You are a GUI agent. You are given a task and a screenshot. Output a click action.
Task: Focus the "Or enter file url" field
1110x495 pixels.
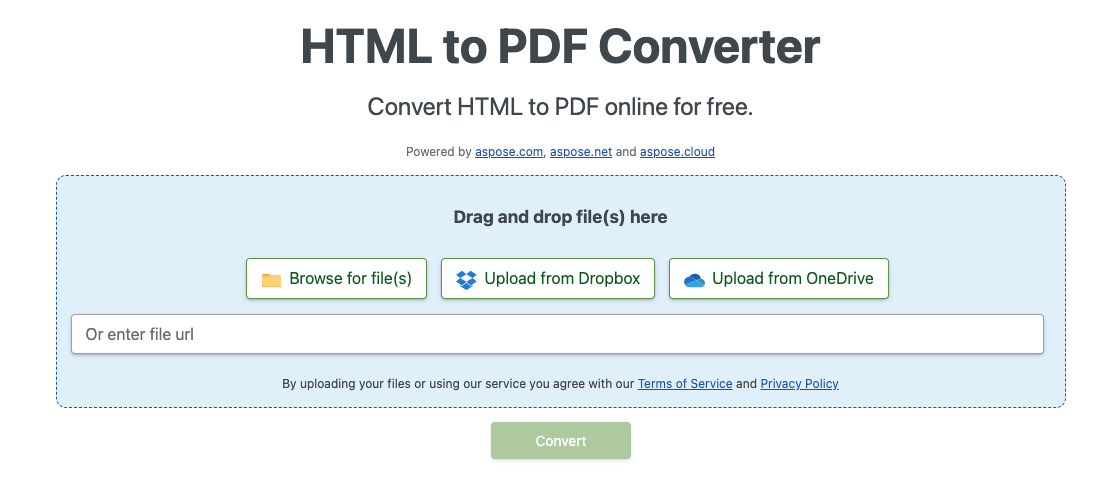(x=557, y=334)
